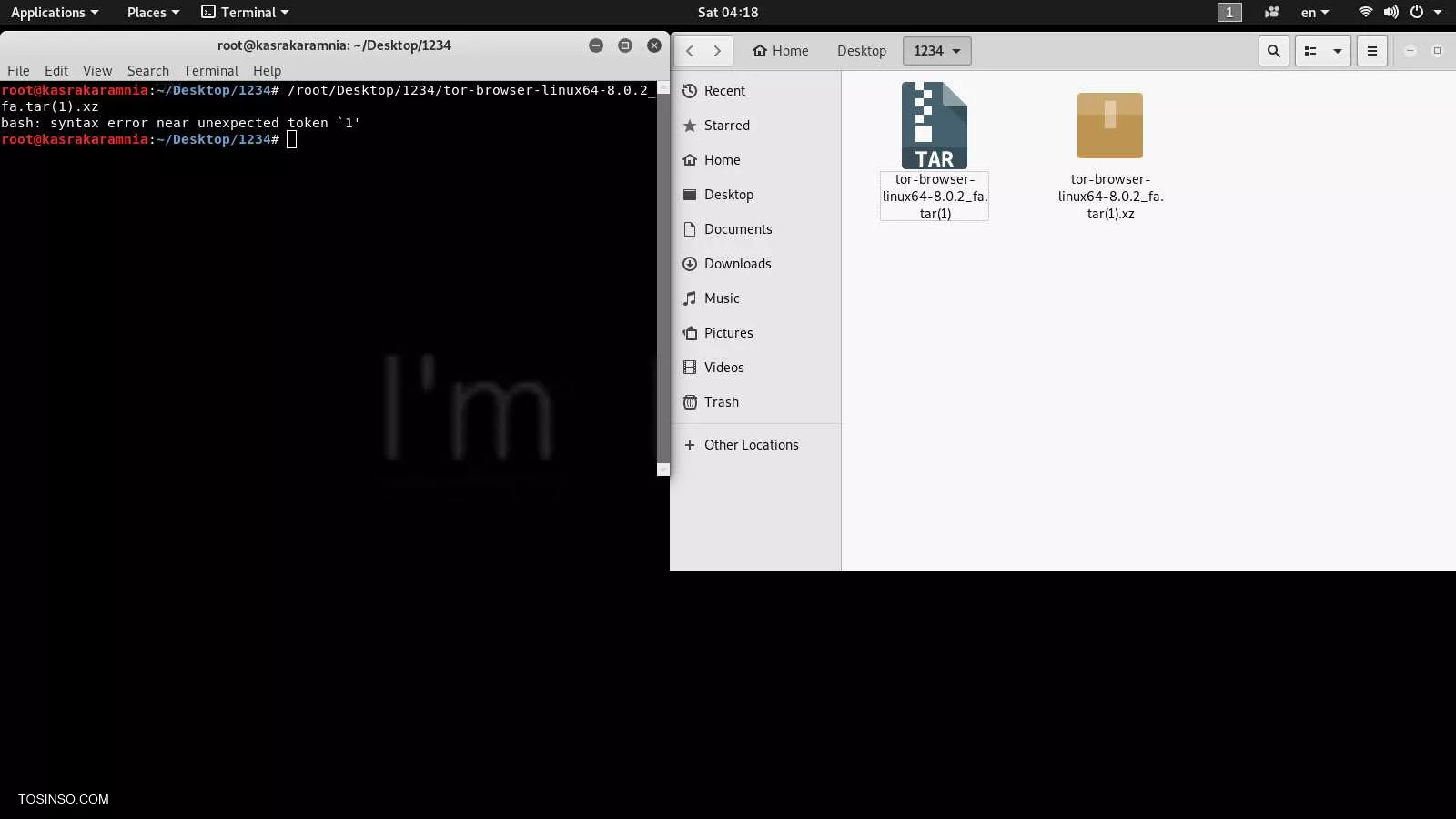Viewport: 1456px width, 819px height.
Task: Select Downloads in the sidebar
Action: (737, 264)
